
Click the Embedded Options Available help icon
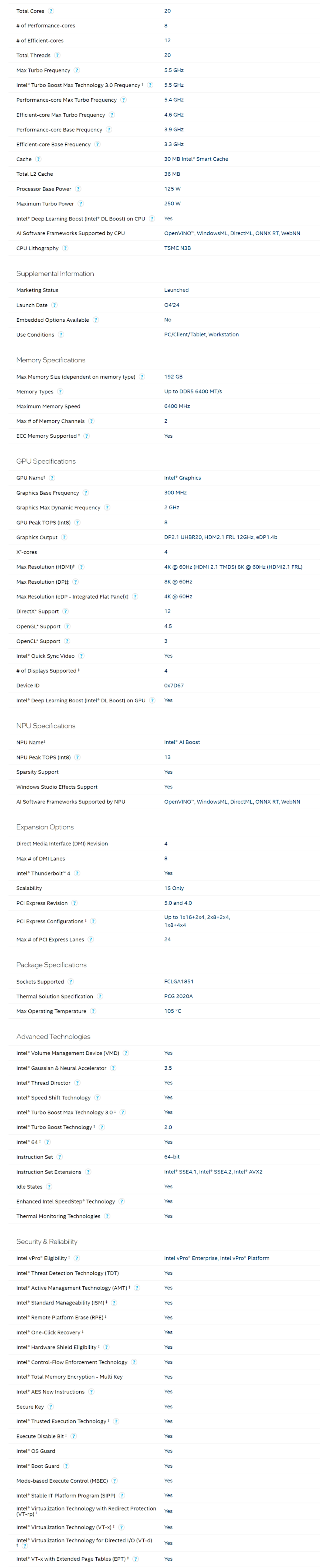(x=96, y=319)
